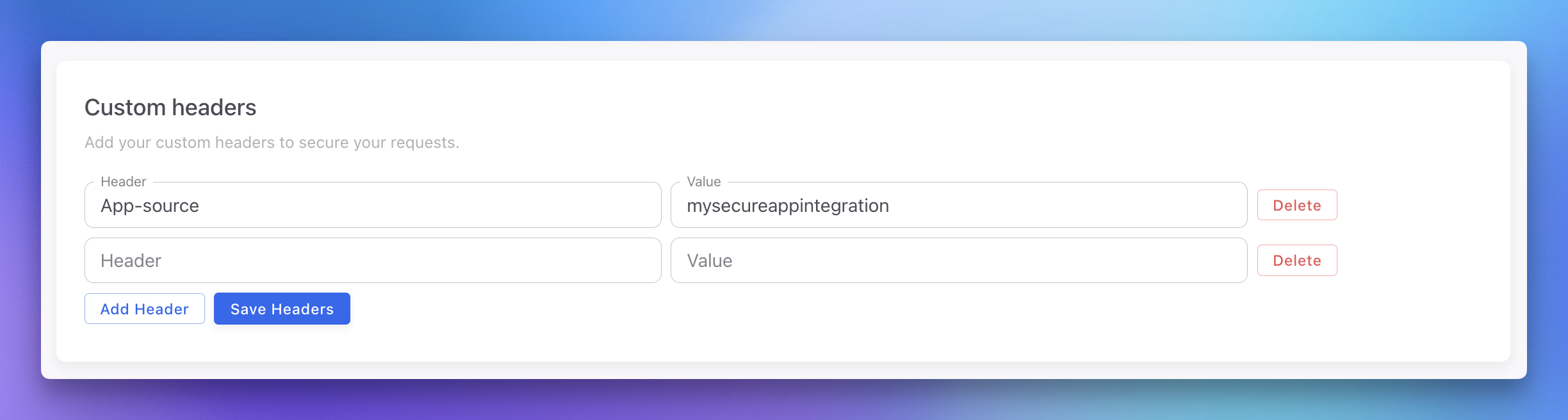The width and height of the screenshot is (1568, 420).
Task: Click the Custom headers heading
Action: [x=170, y=106]
